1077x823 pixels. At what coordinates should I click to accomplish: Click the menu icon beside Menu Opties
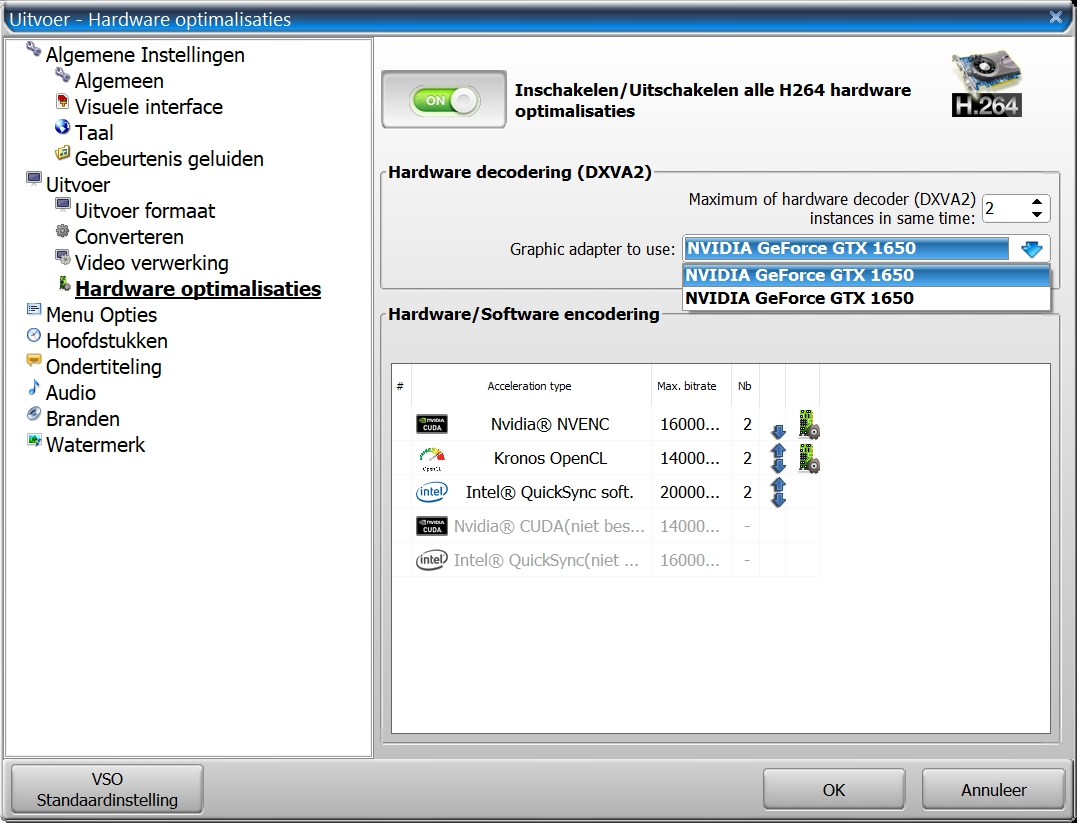33,309
